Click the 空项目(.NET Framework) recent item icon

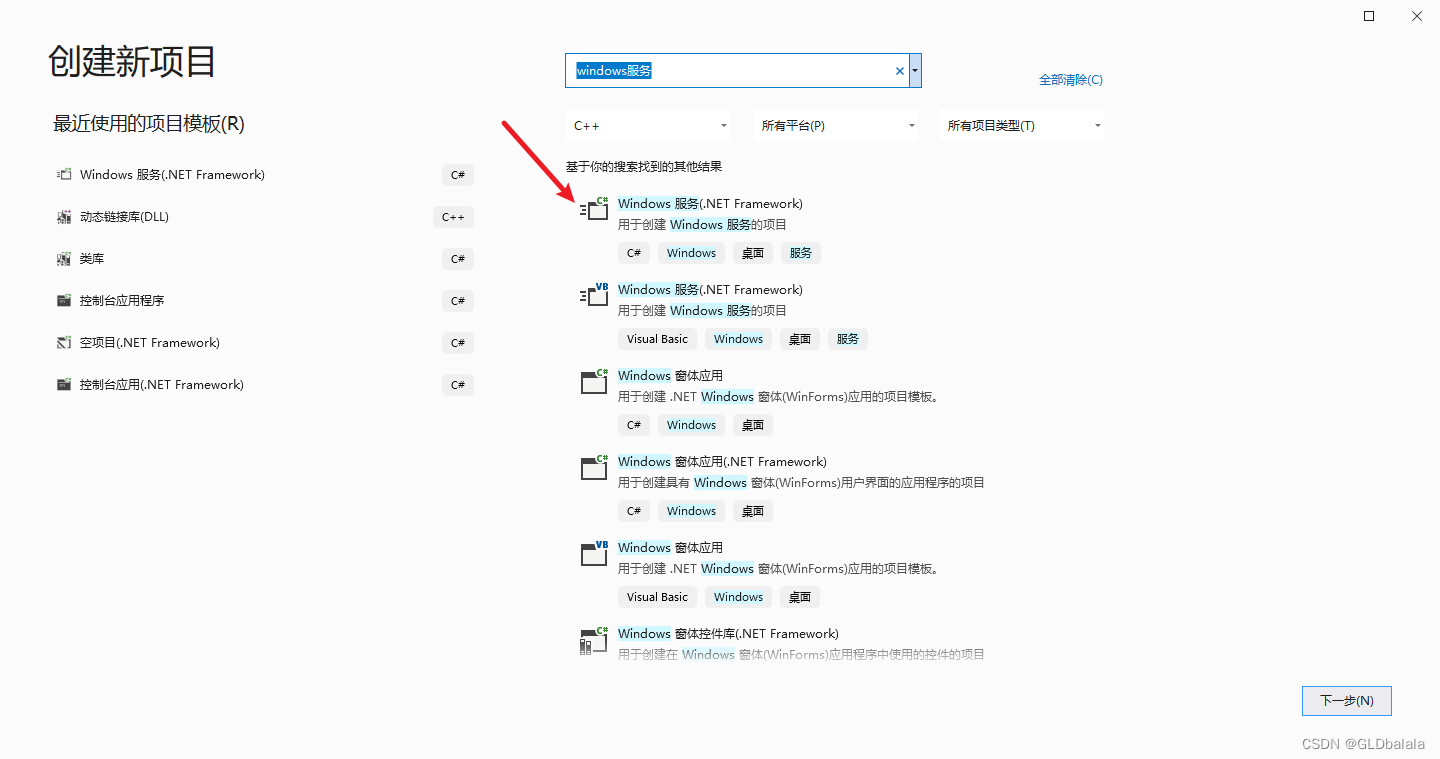pyautogui.click(x=64, y=343)
